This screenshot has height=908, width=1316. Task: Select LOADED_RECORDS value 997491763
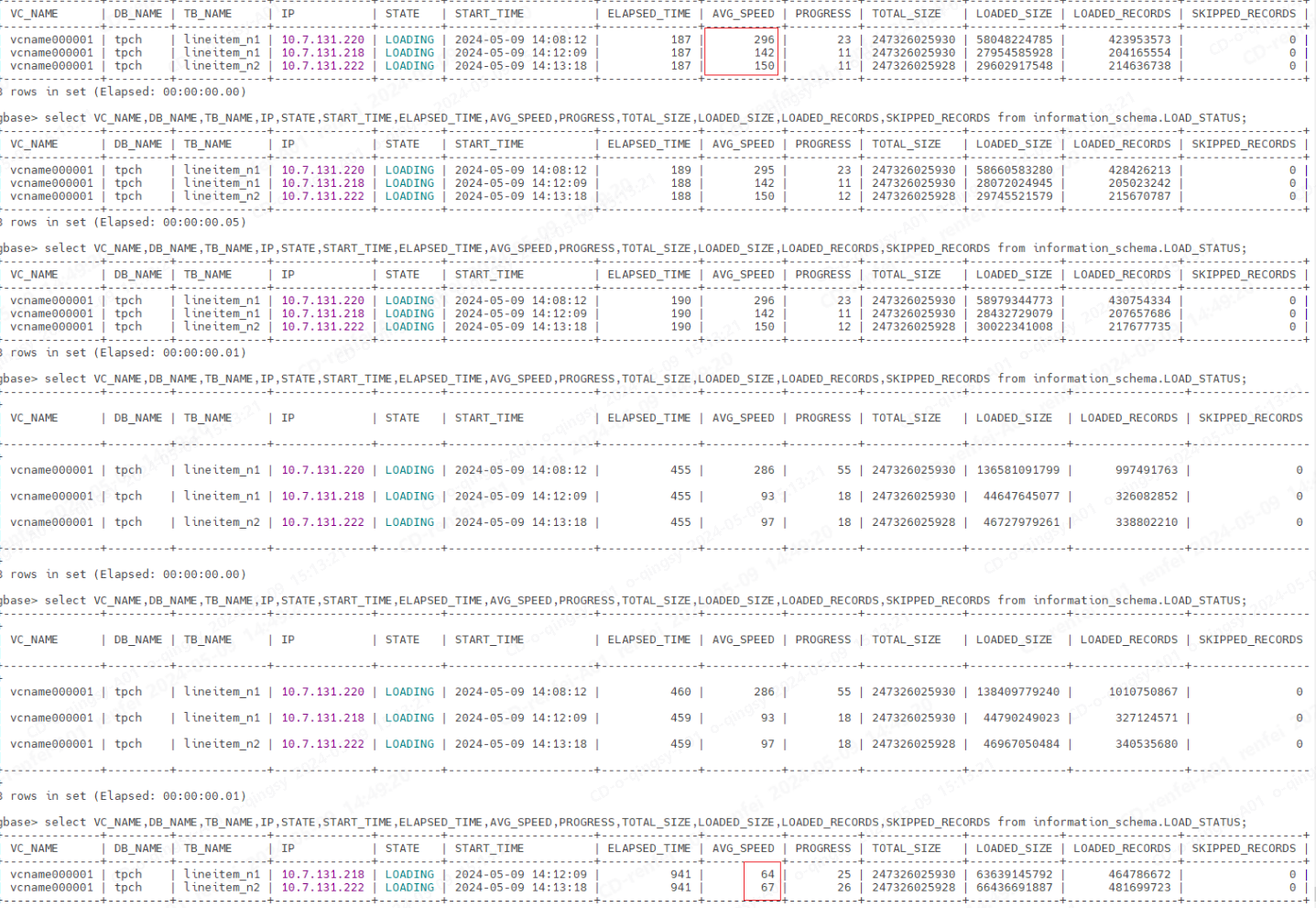[x=1147, y=469]
